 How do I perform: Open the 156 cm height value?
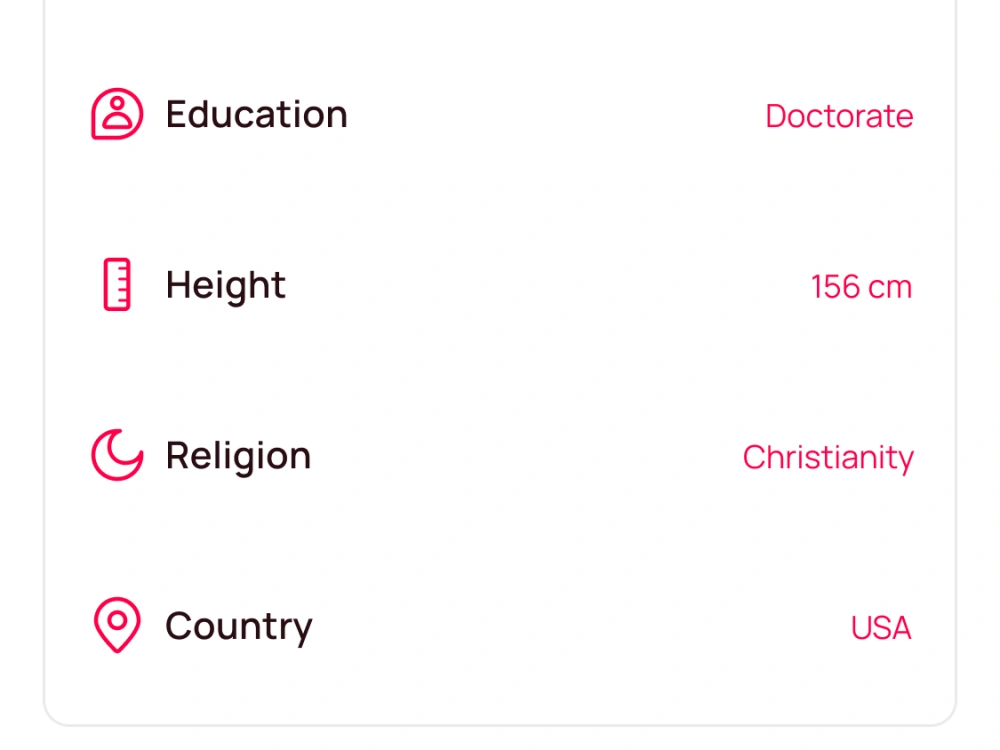pos(861,286)
